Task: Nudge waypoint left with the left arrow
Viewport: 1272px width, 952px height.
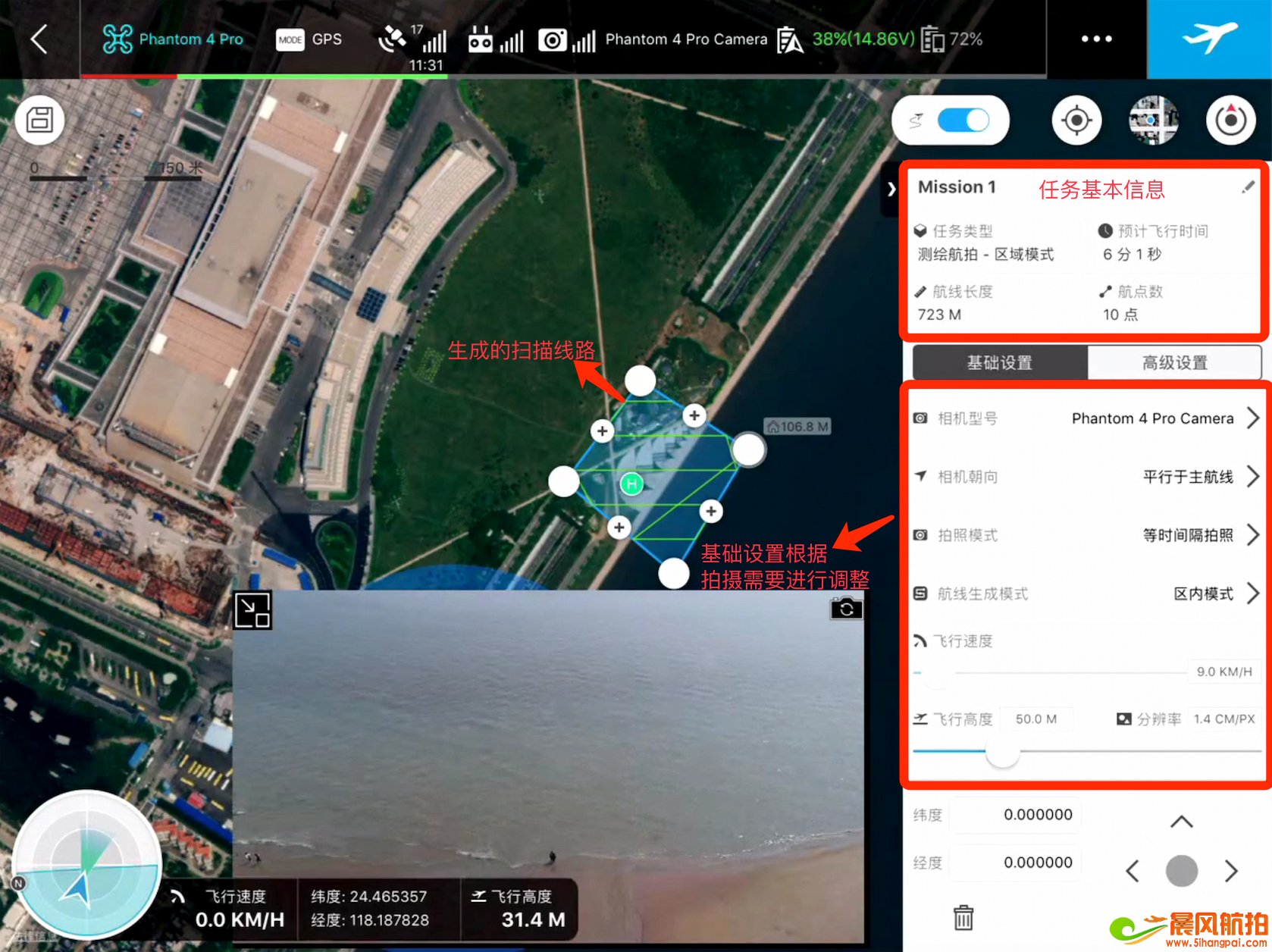Action: [x=1133, y=871]
